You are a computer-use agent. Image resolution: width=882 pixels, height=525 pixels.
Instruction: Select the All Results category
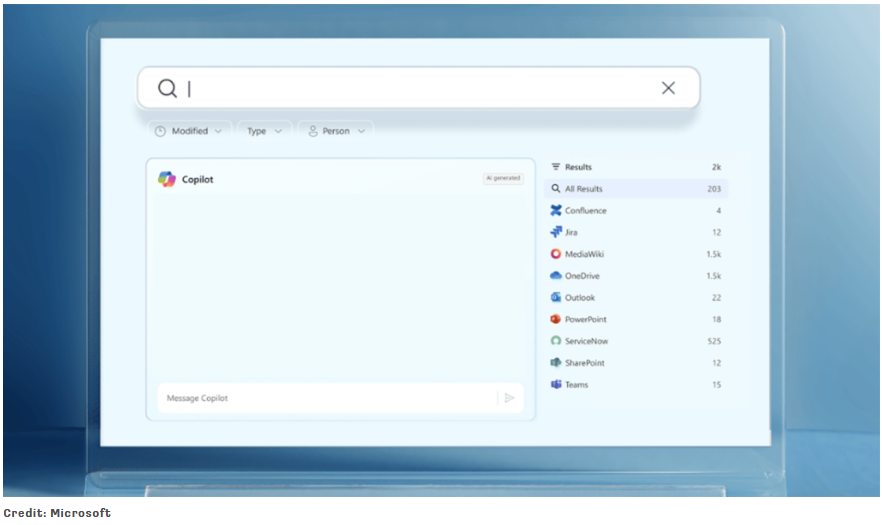[x=636, y=189]
